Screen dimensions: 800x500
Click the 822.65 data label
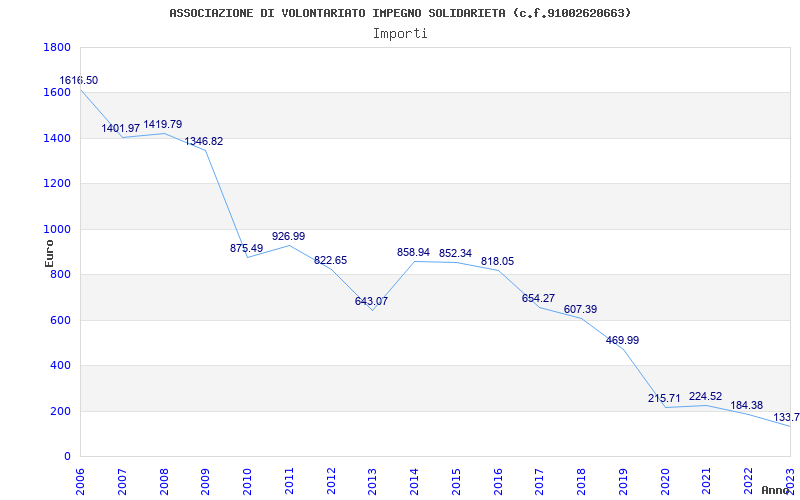(330, 261)
